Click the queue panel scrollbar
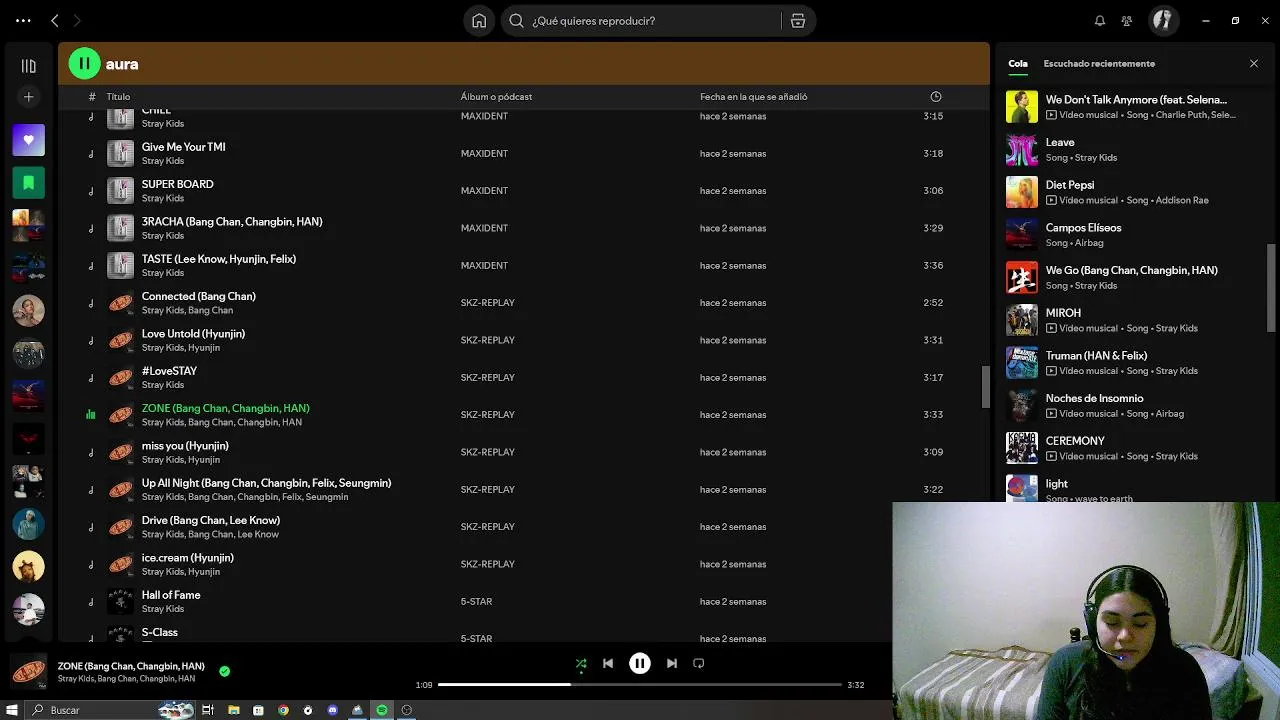 (1272, 287)
